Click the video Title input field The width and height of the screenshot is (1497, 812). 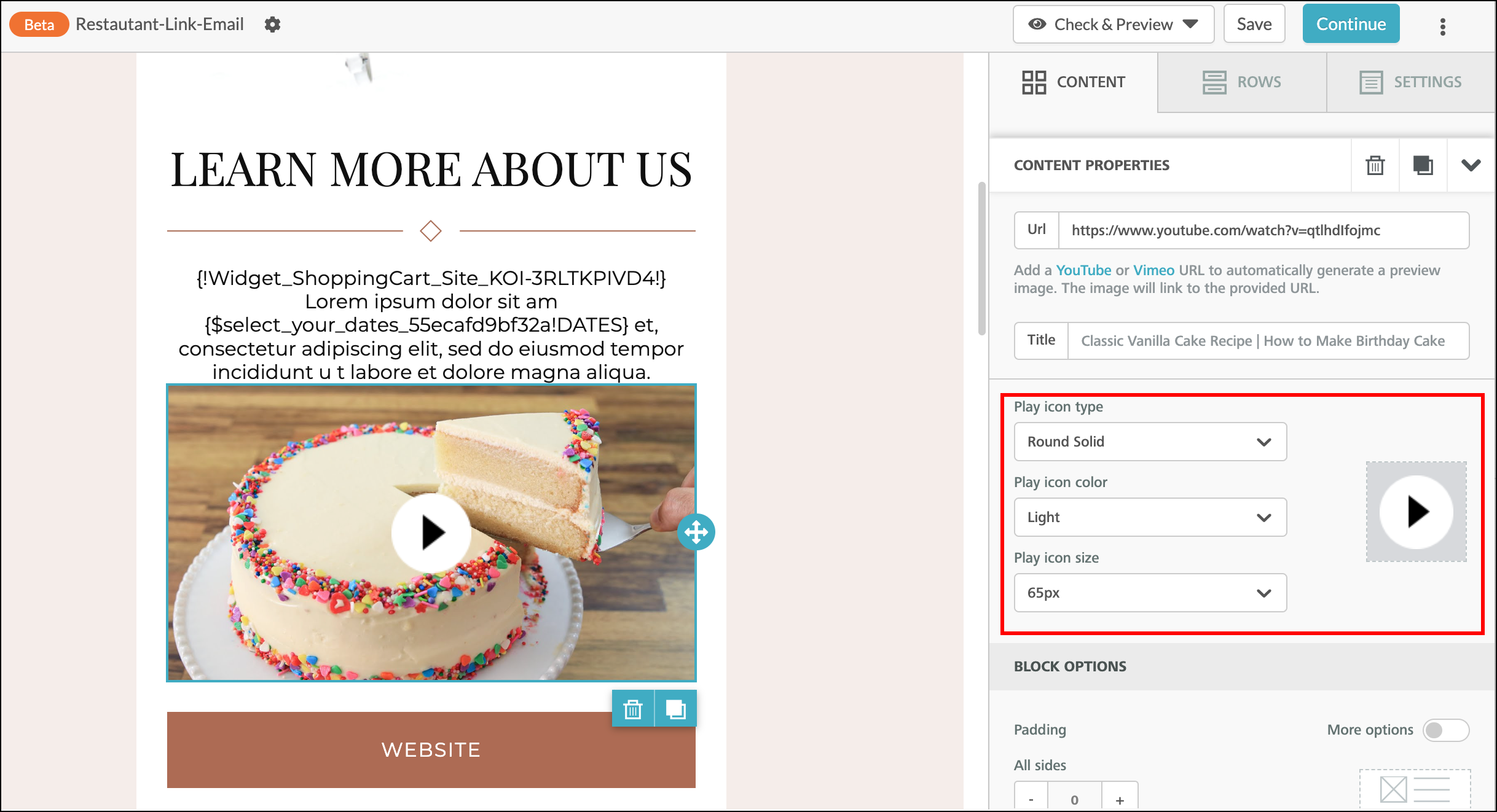tap(1268, 341)
